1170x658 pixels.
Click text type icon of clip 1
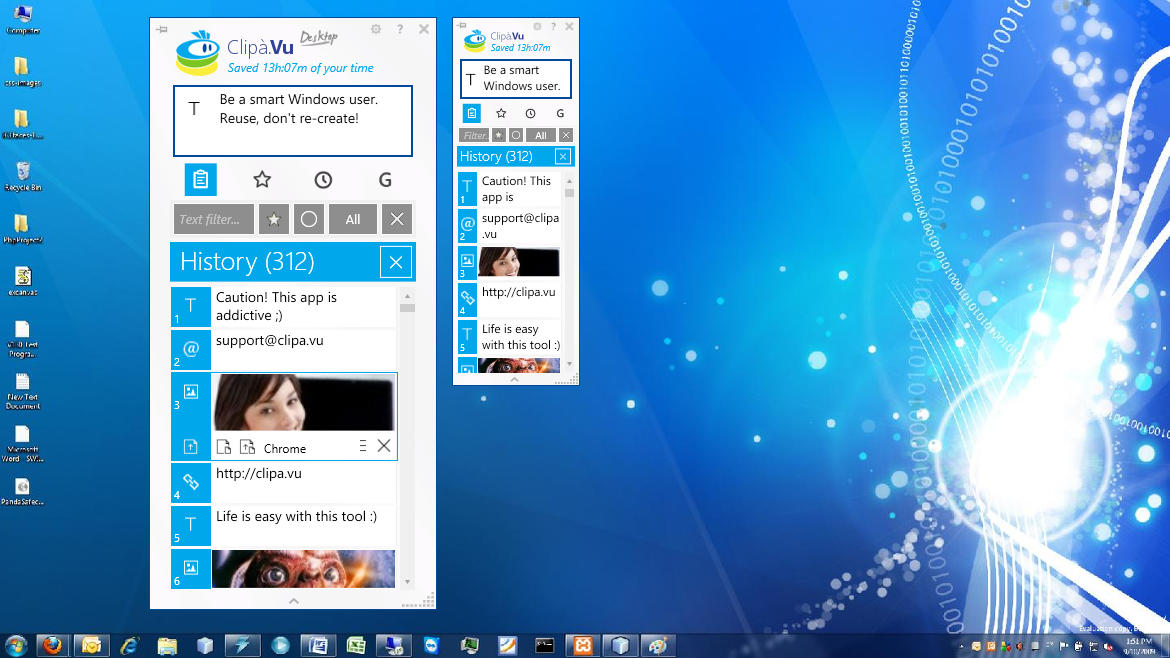[191, 307]
